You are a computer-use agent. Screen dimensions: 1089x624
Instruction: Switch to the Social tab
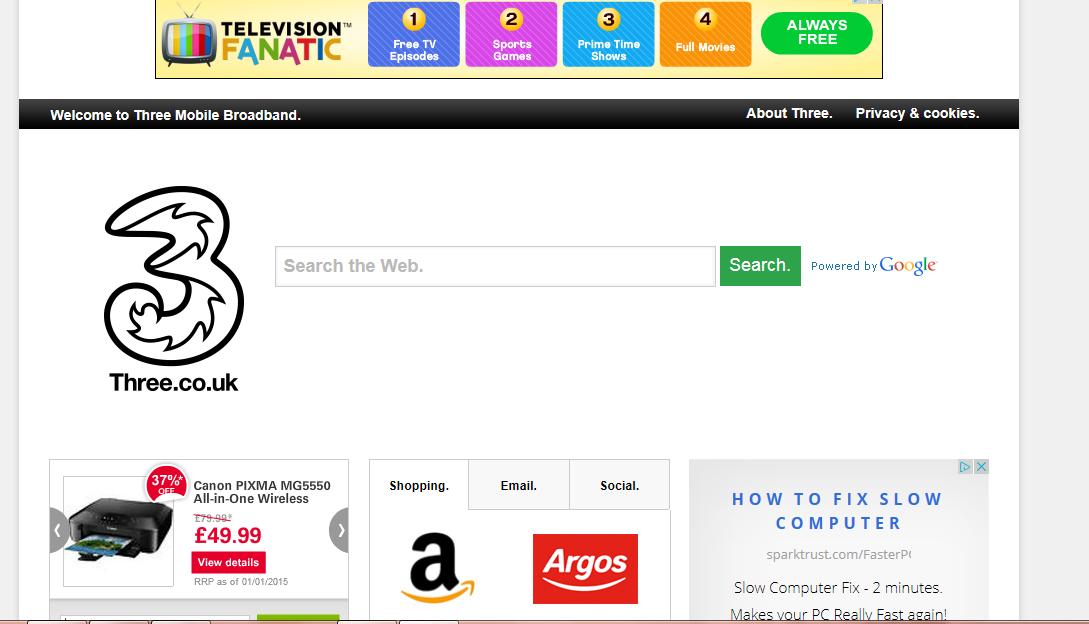[x=620, y=486]
